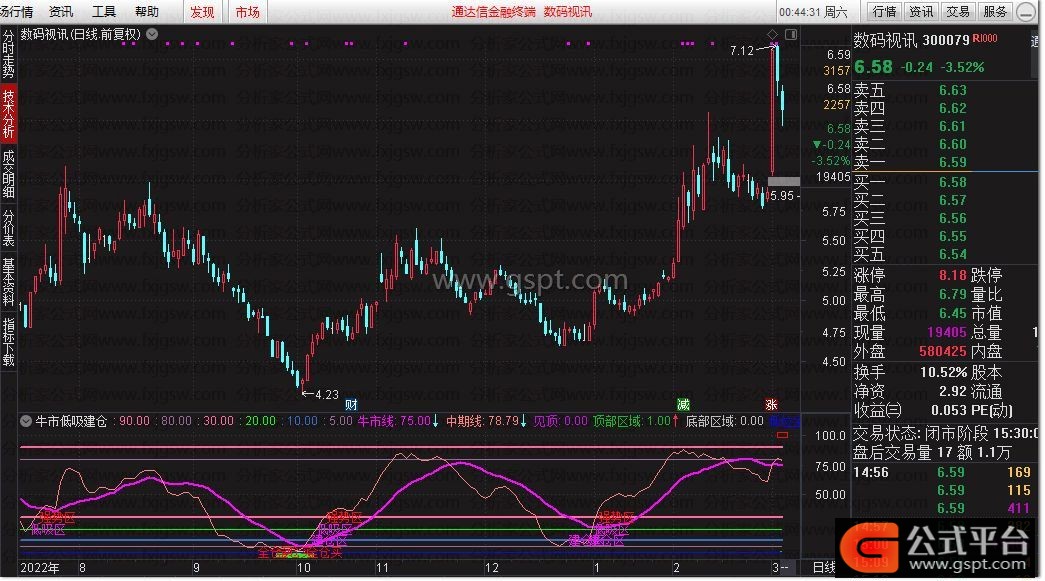Viewport: 1045px width, 581px height.
Task: Click the 减 event marker under the chart
Action: pos(683,404)
